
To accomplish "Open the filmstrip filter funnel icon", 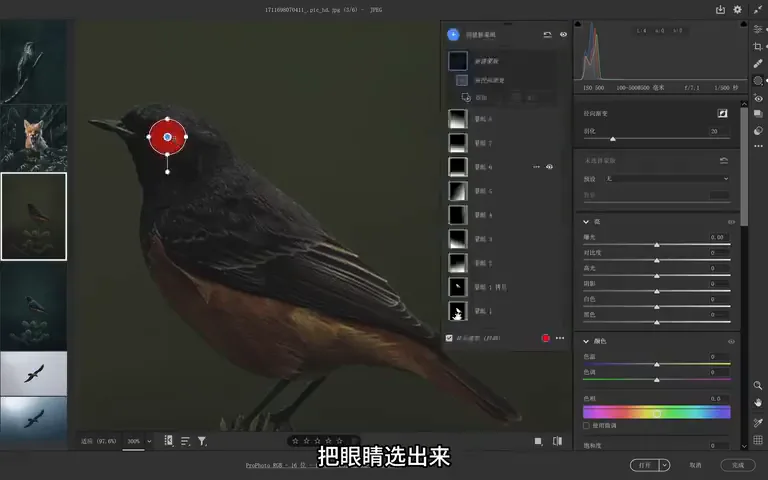I will coord(202,441).
